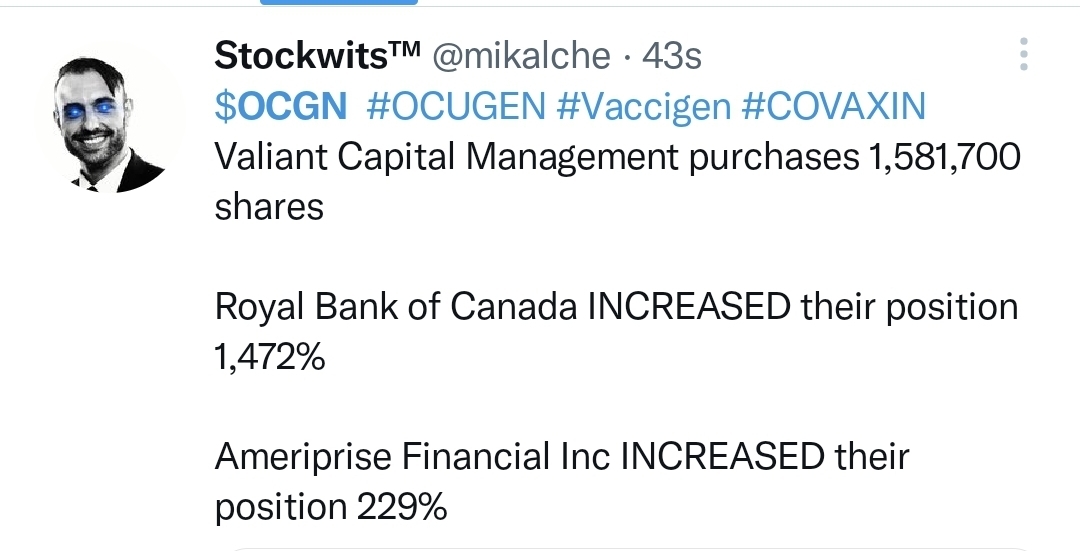The image size is (1080, 551).
Task: Select the blue active tab indicator at top
Action: point(340,3)
